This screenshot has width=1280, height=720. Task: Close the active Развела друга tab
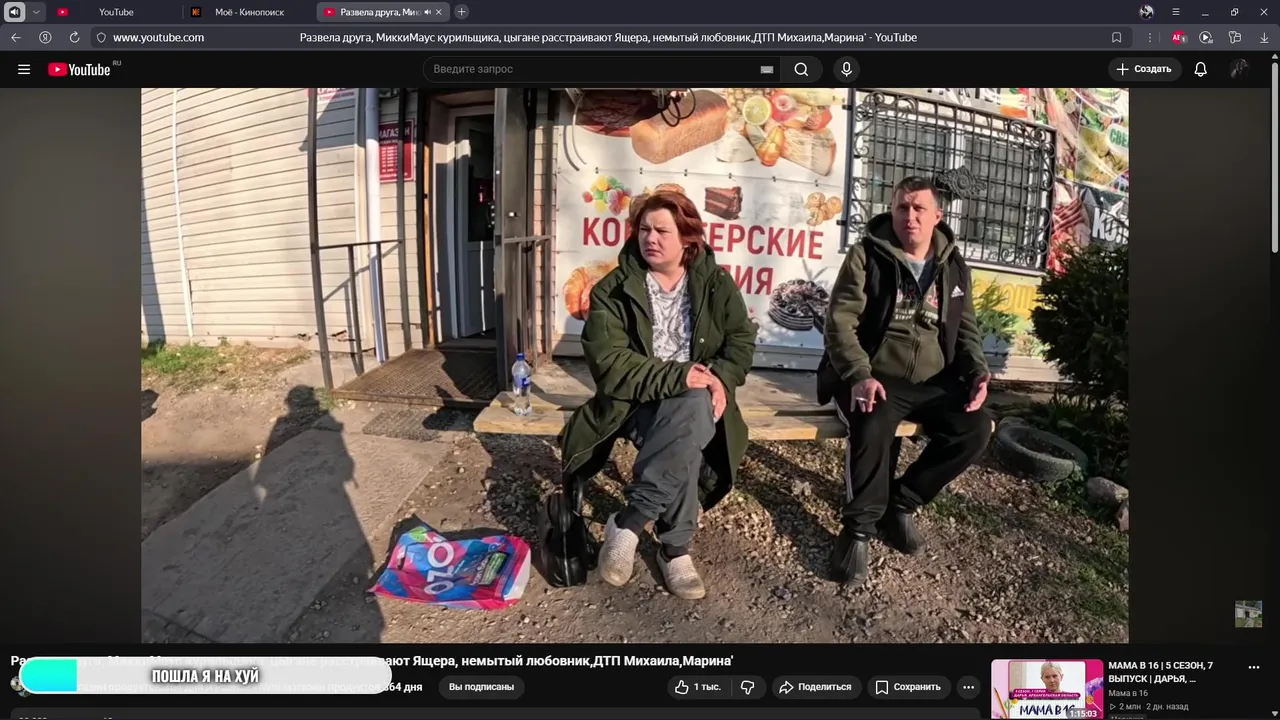click(439, 12)
